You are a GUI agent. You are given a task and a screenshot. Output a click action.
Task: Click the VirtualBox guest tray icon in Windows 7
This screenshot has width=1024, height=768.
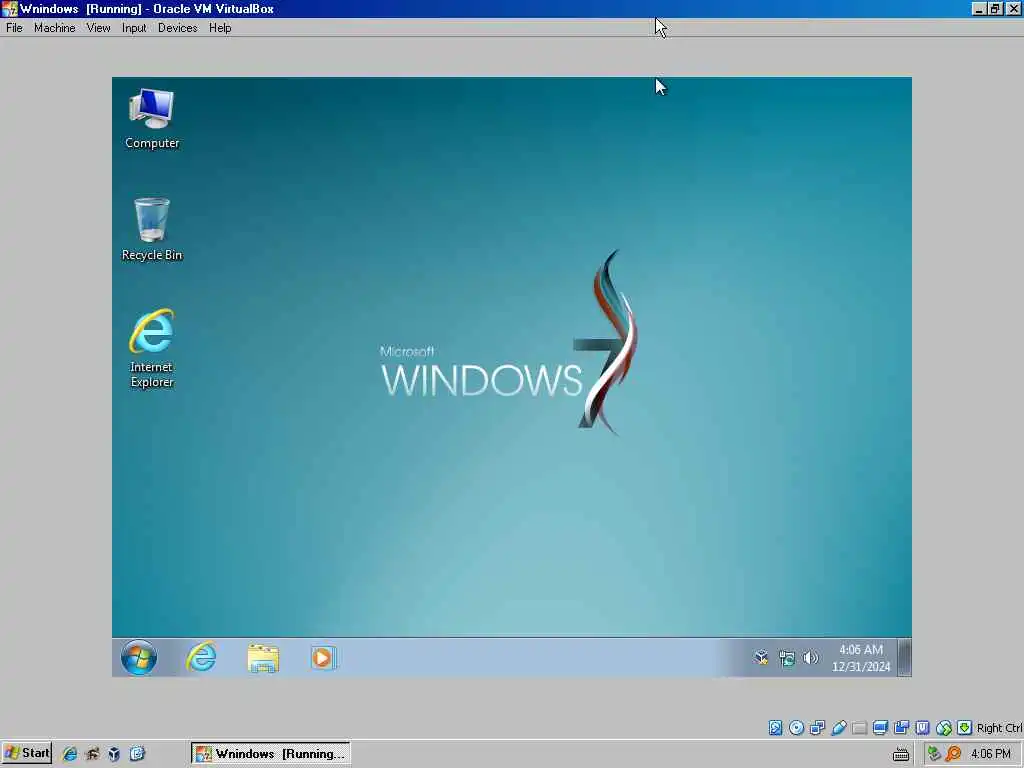click(761, 658)
